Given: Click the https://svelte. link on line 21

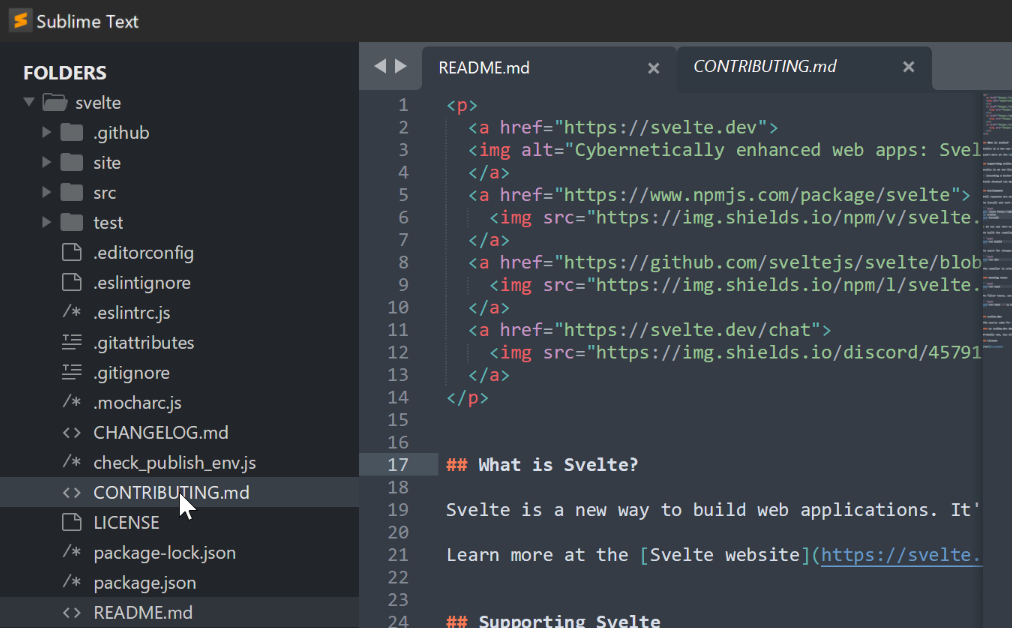Looking at the screenshot, I should coord(901,555).
